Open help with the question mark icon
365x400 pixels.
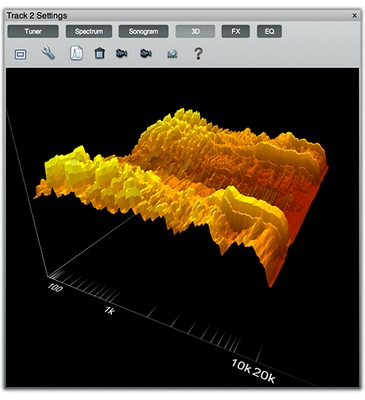198,53
